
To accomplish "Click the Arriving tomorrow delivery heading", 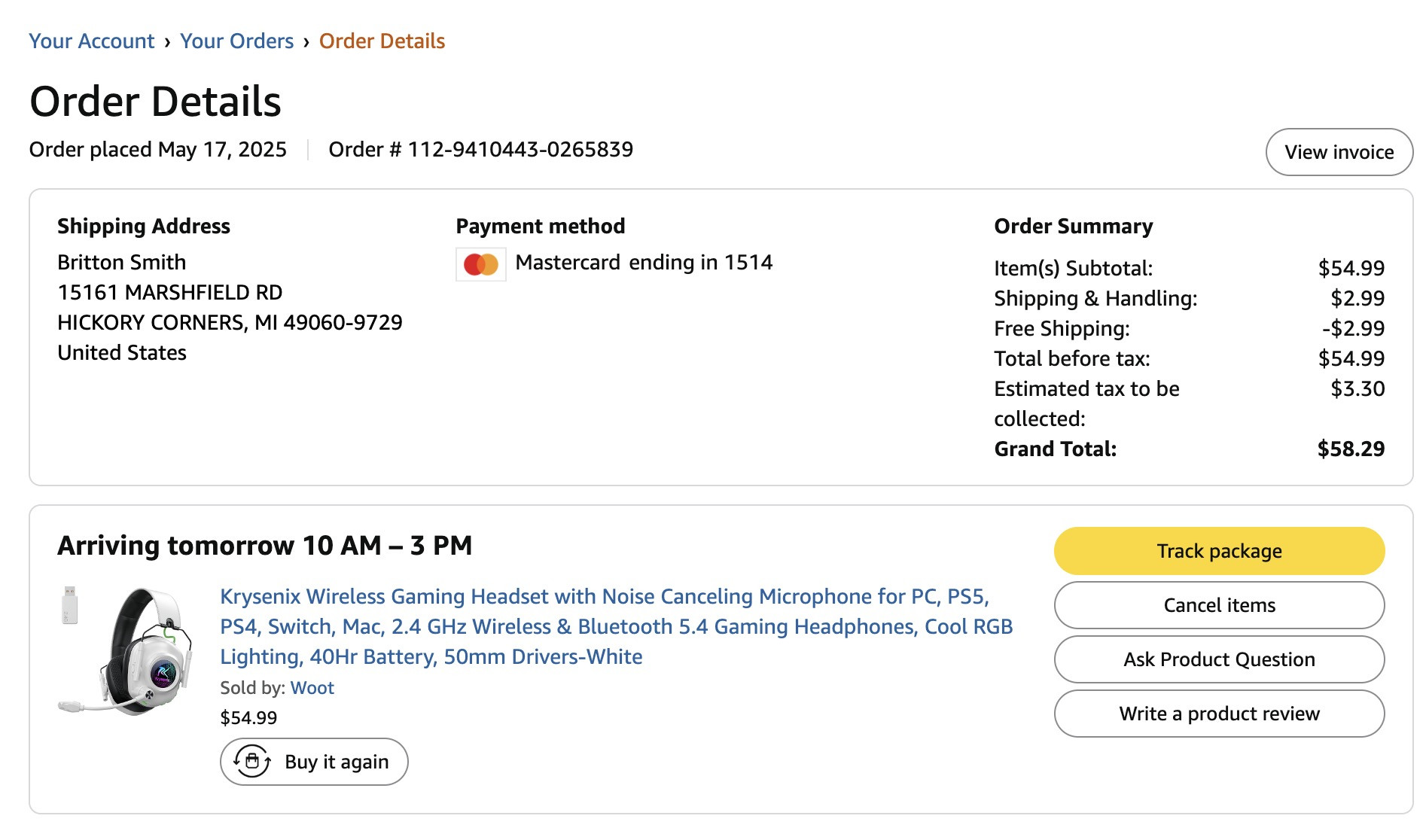I will coord(265,545).
